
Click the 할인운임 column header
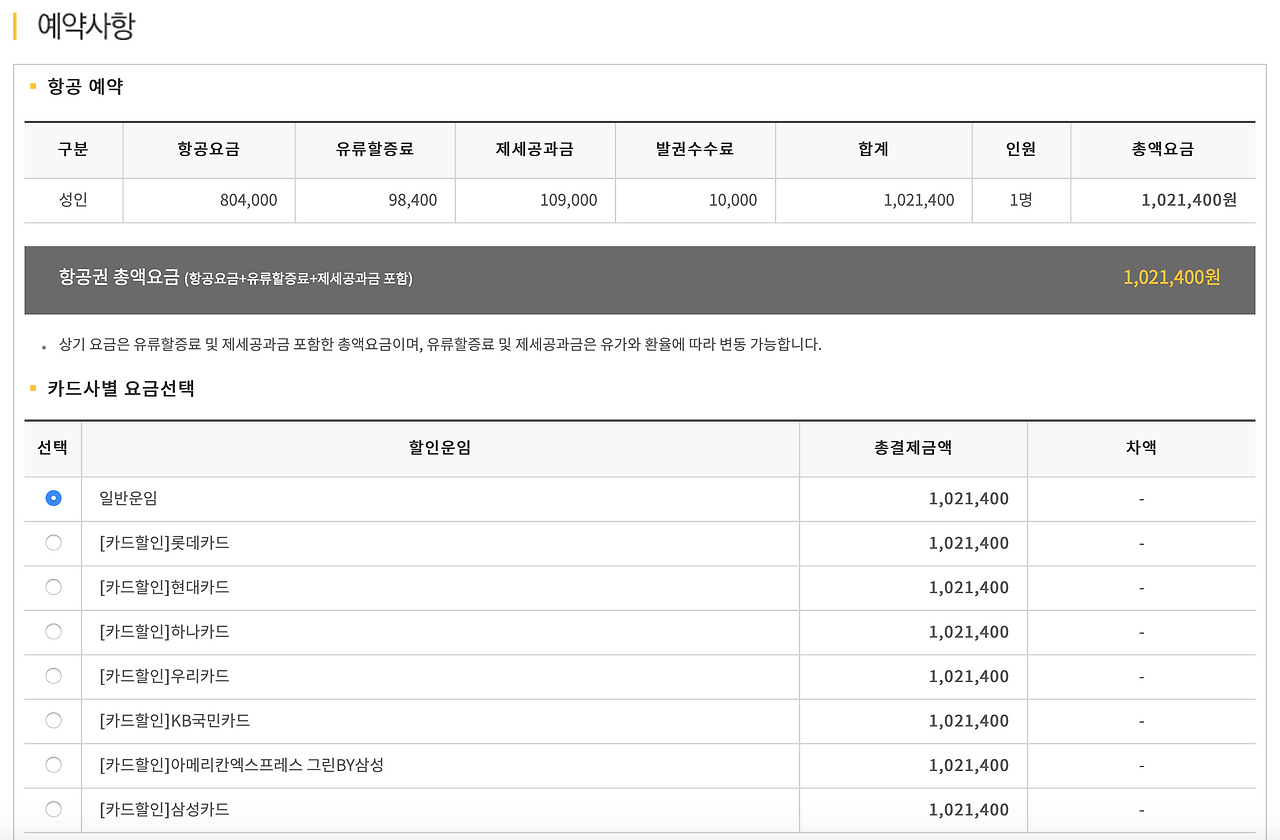pyautogui.click(x=440, y=448)
